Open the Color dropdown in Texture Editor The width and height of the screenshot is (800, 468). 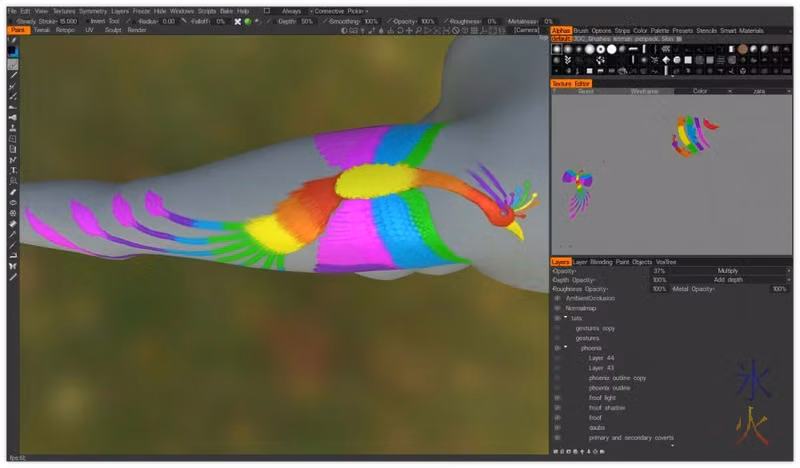point(703,91)
